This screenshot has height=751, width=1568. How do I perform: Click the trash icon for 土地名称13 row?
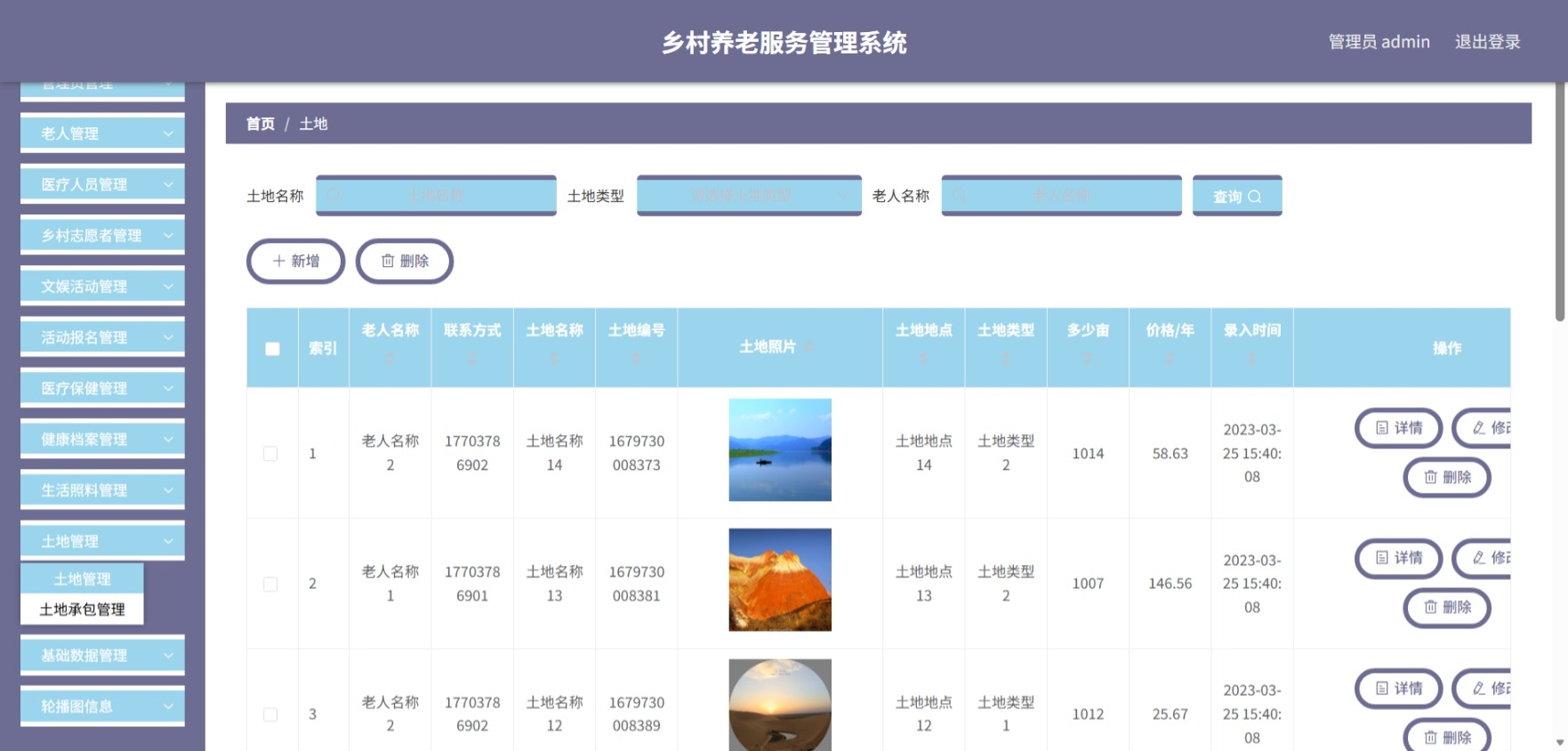(1430, 607)
